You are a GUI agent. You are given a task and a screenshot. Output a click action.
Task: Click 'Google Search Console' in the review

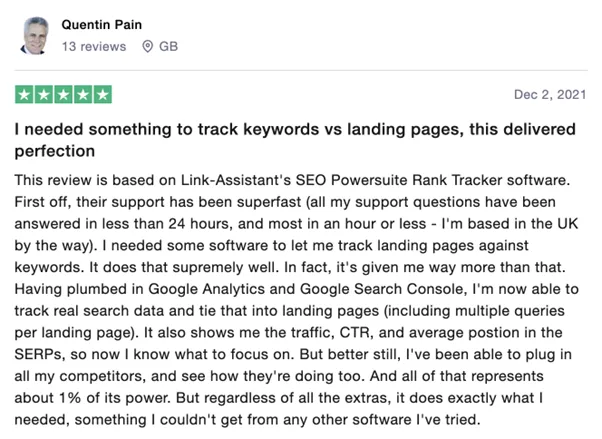382,289
